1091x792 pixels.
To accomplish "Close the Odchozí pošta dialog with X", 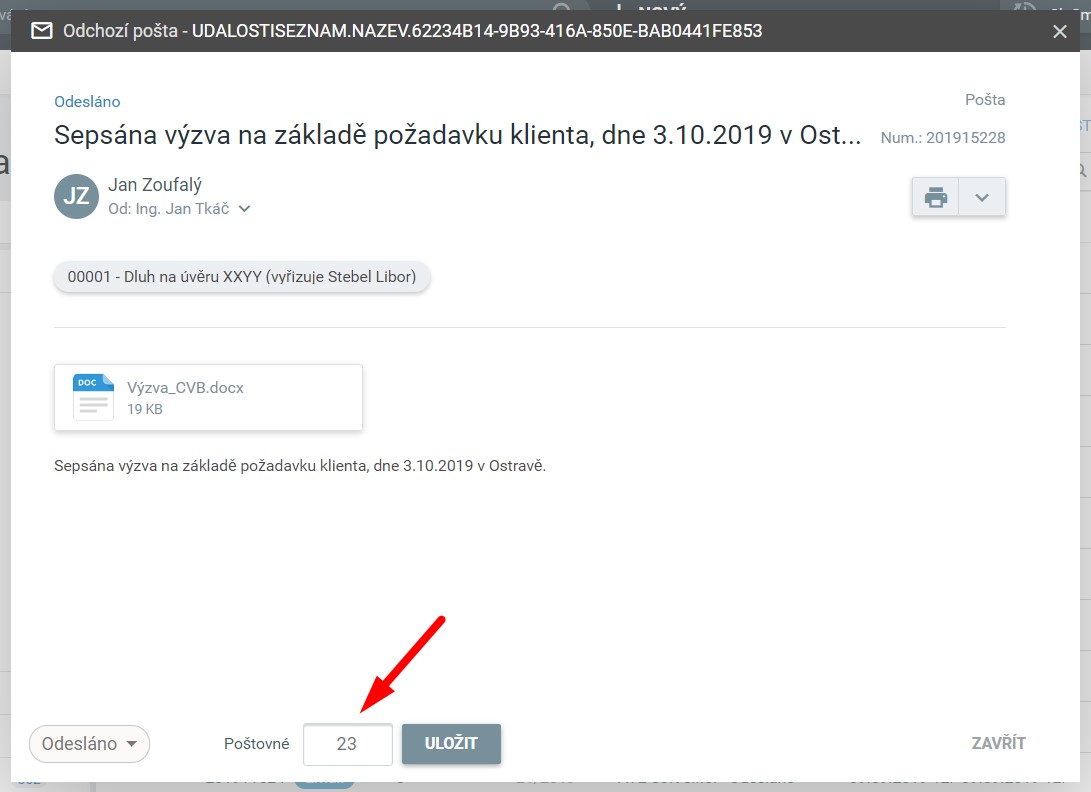I will click(1060, 31).
